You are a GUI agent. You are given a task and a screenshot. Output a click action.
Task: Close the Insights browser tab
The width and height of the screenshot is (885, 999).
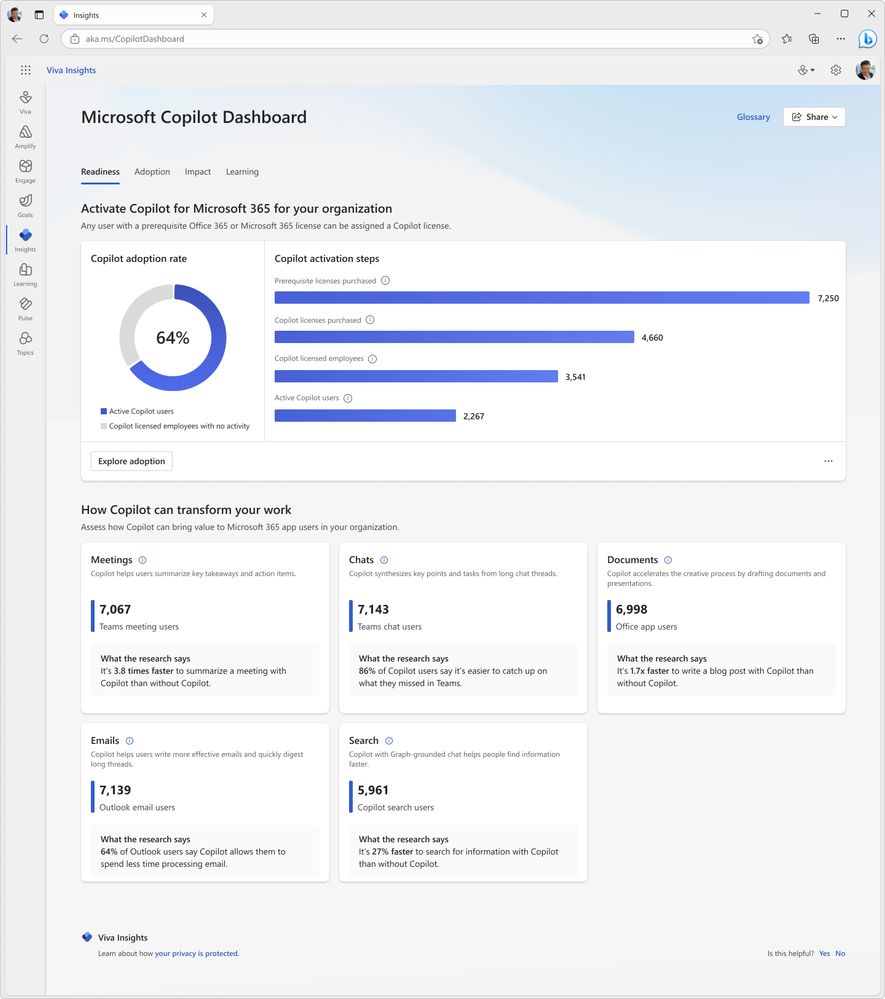204,15
